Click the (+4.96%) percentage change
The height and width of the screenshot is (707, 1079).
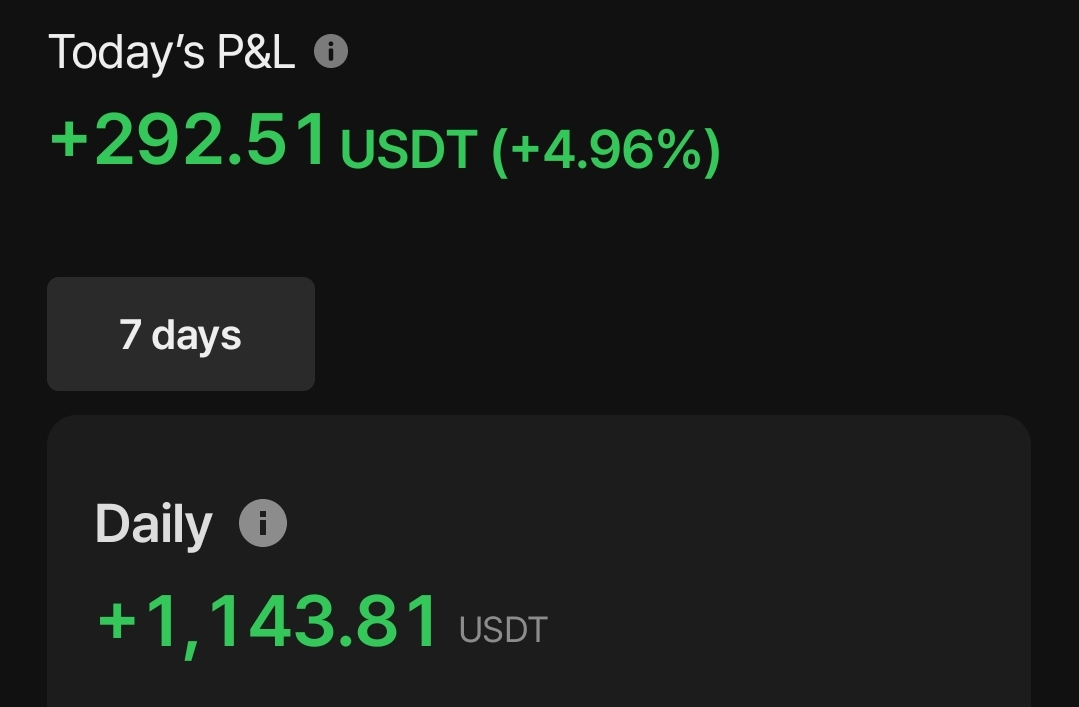click(x=605, y=149)
